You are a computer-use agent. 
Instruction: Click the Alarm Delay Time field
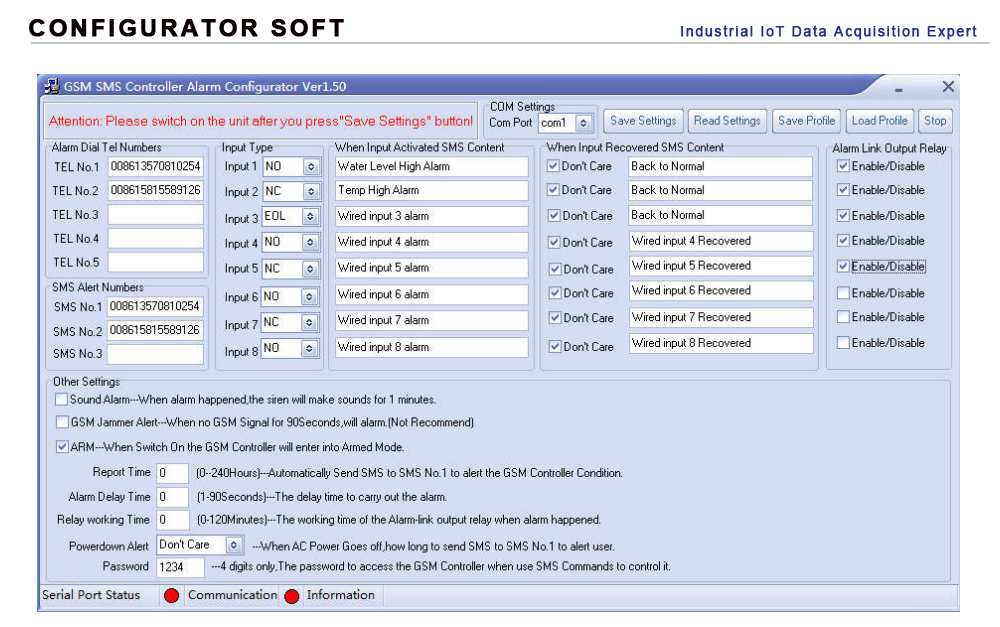(x=172, y=496)
